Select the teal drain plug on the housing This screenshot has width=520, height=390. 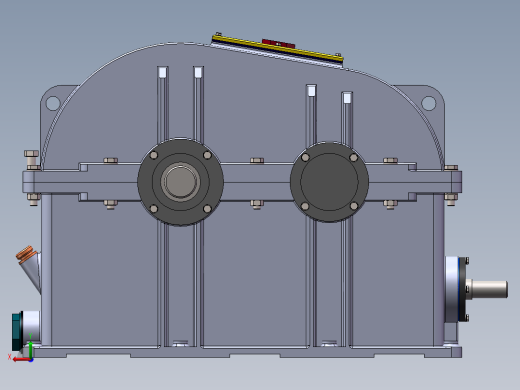coord(17,331)
